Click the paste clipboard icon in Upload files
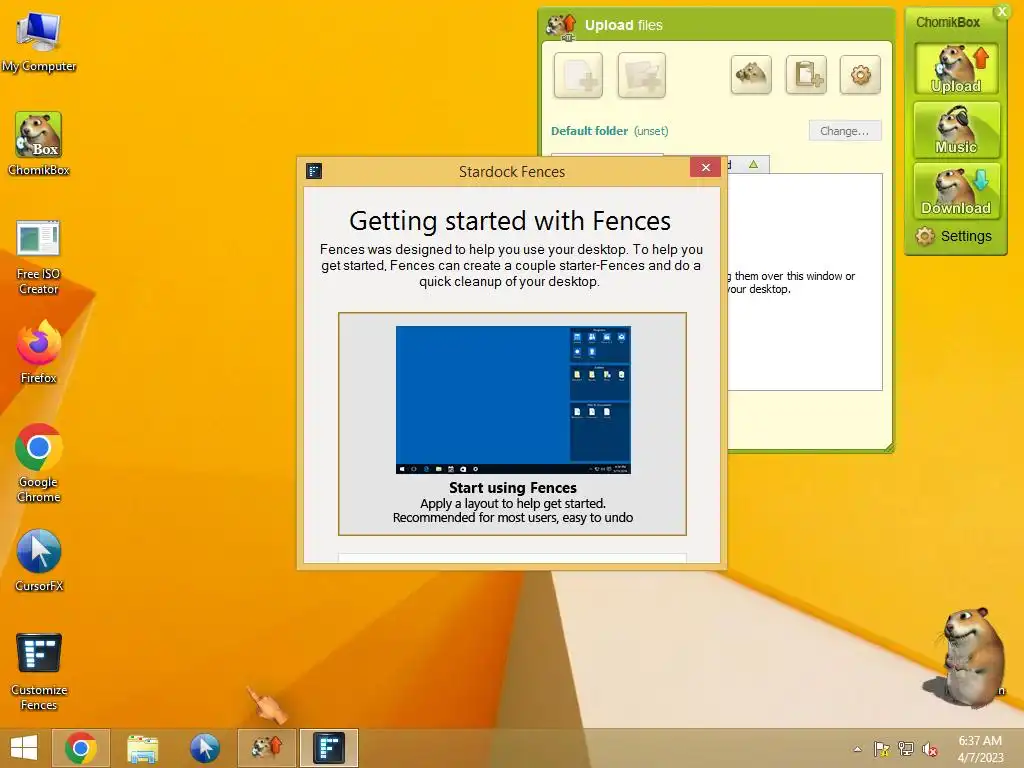Screen dimensions: 1024x768 (807, 74)
